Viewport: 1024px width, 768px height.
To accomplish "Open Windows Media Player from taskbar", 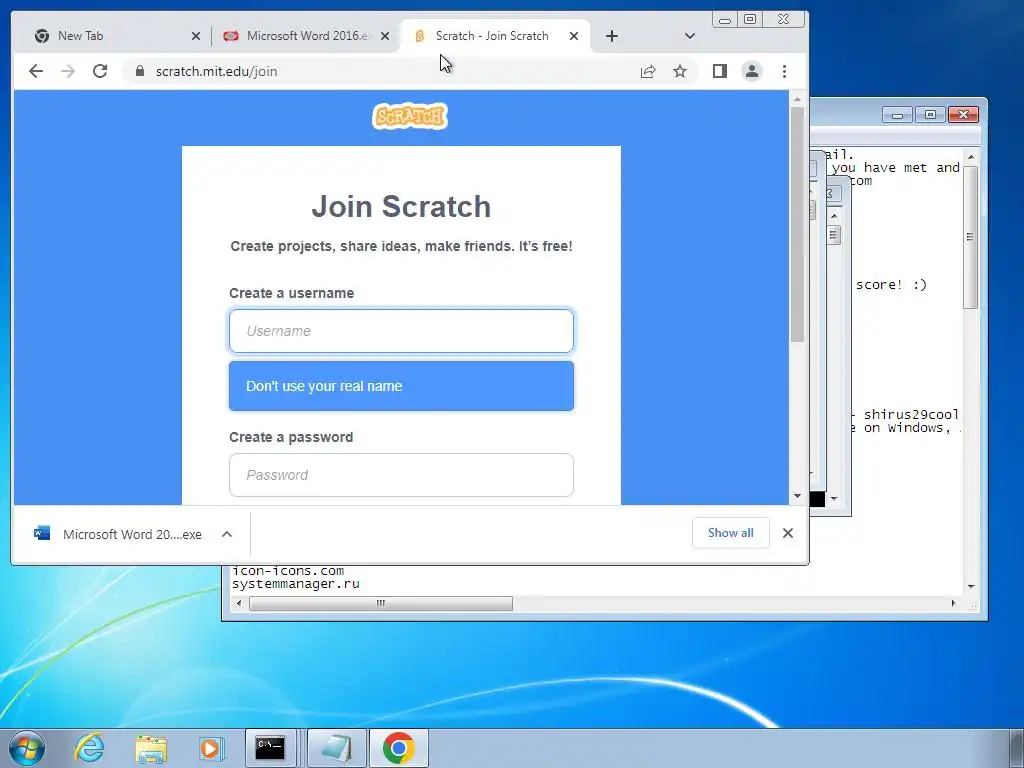I will tap(210, 748).
